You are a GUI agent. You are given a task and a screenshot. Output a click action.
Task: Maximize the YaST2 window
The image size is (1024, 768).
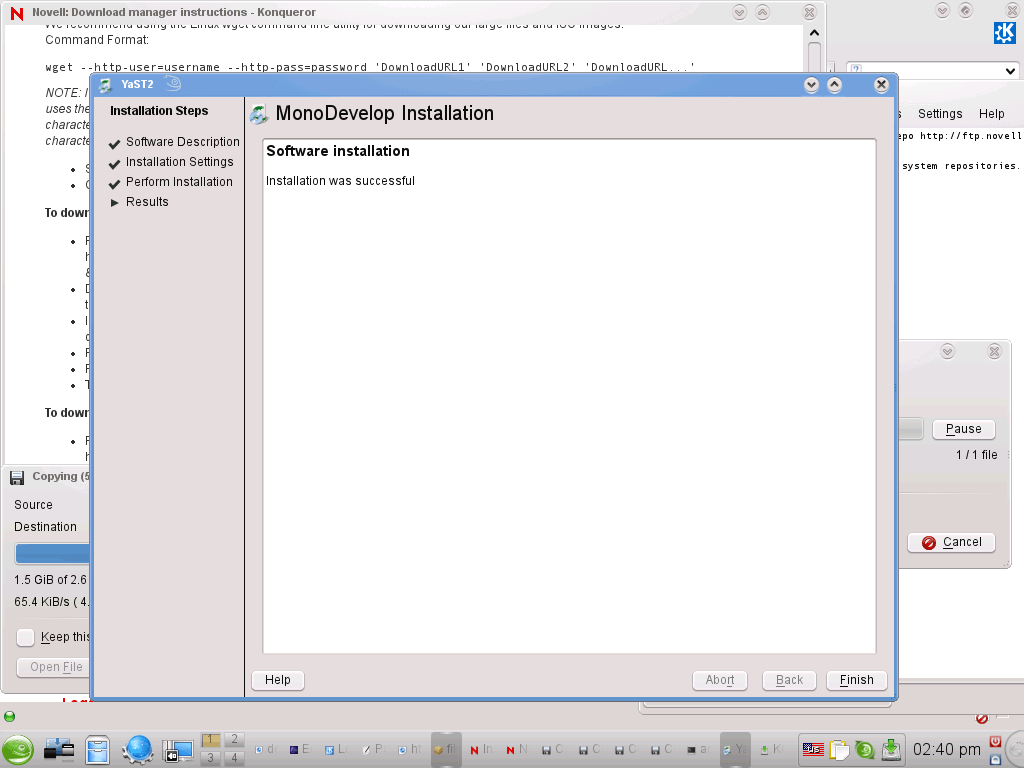(x=835, y=85)
